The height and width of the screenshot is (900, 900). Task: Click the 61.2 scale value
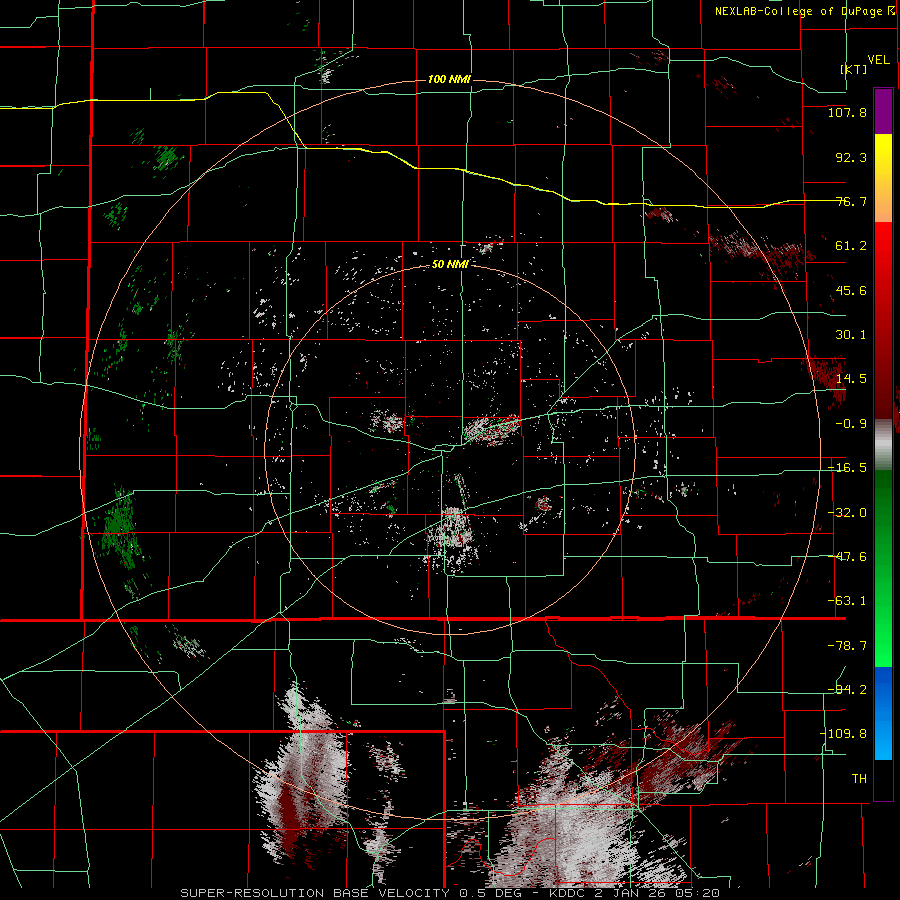point(851,246)
